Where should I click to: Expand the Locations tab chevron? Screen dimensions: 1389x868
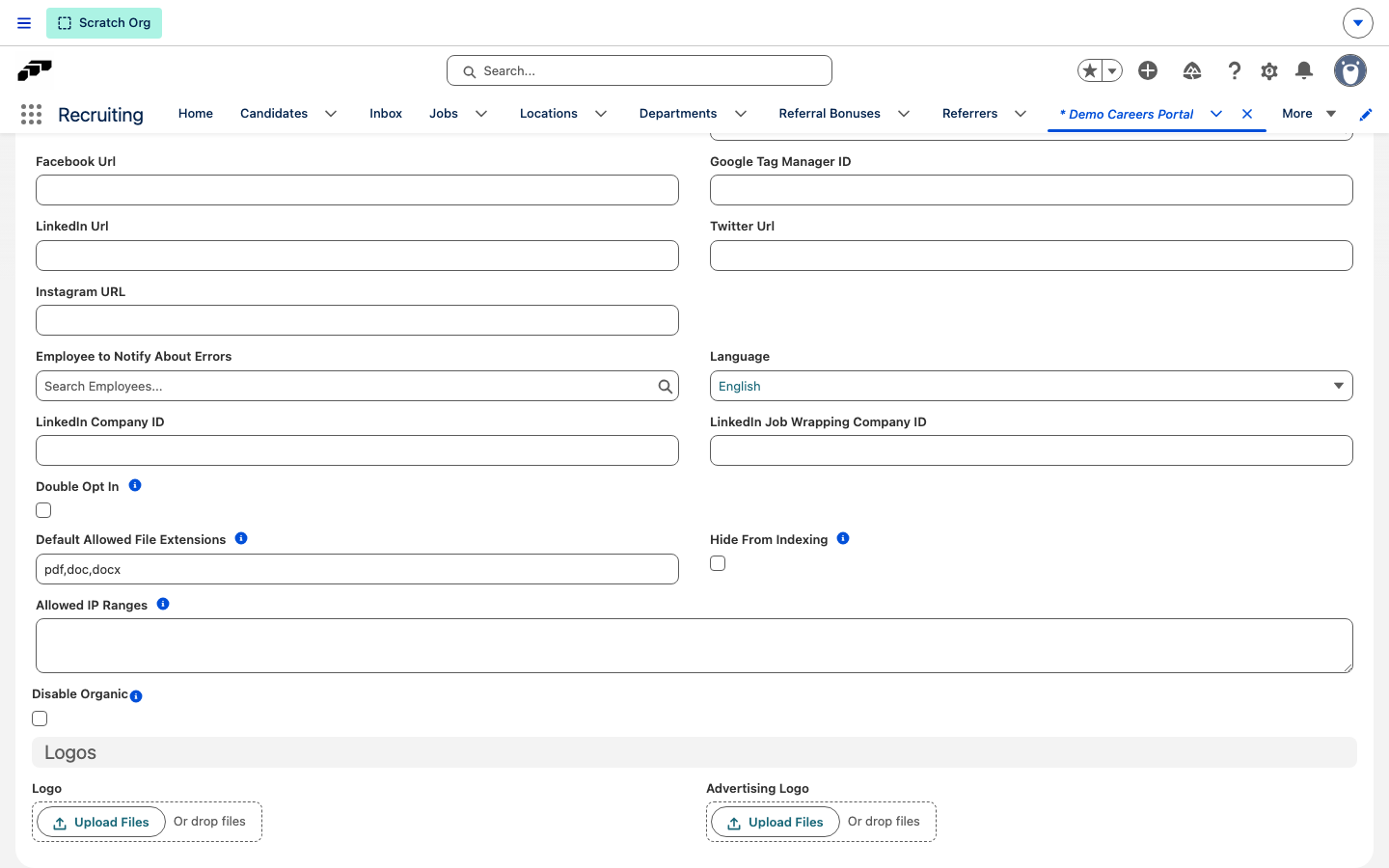click(601, 114)
